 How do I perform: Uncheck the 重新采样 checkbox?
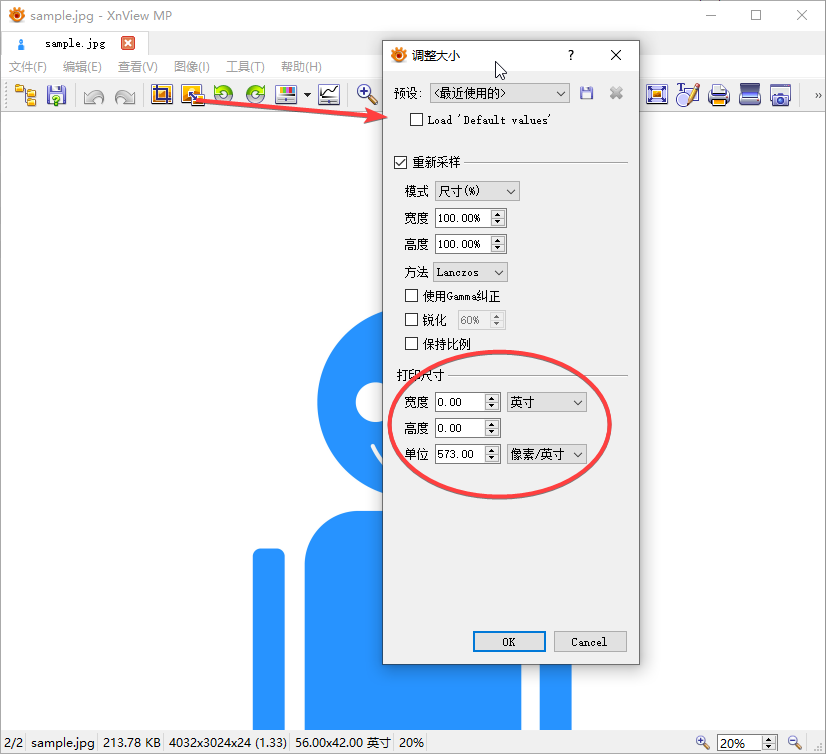click(x=400, y=162)
